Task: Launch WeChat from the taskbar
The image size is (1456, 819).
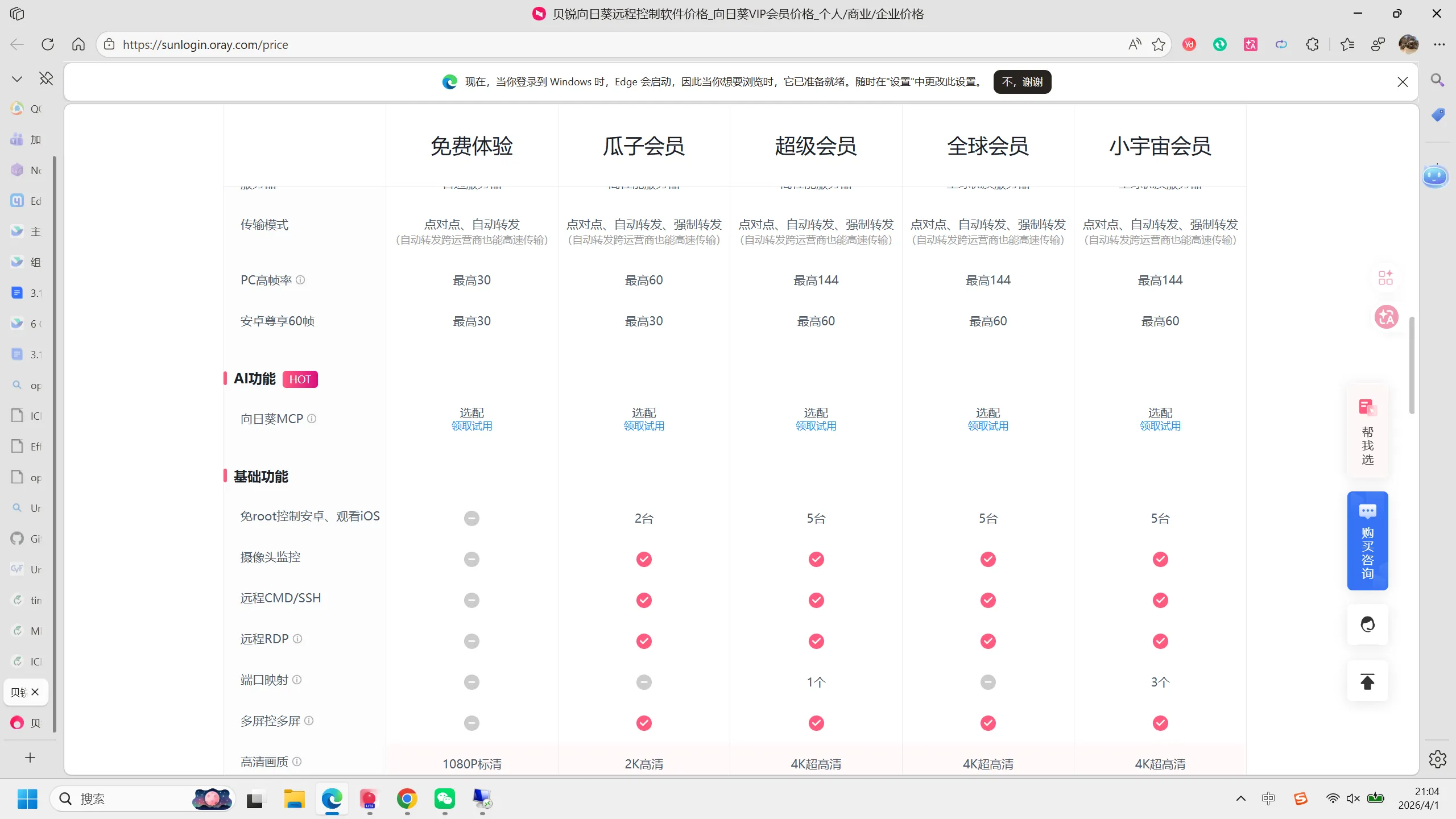Action: [x=444, y=799]
